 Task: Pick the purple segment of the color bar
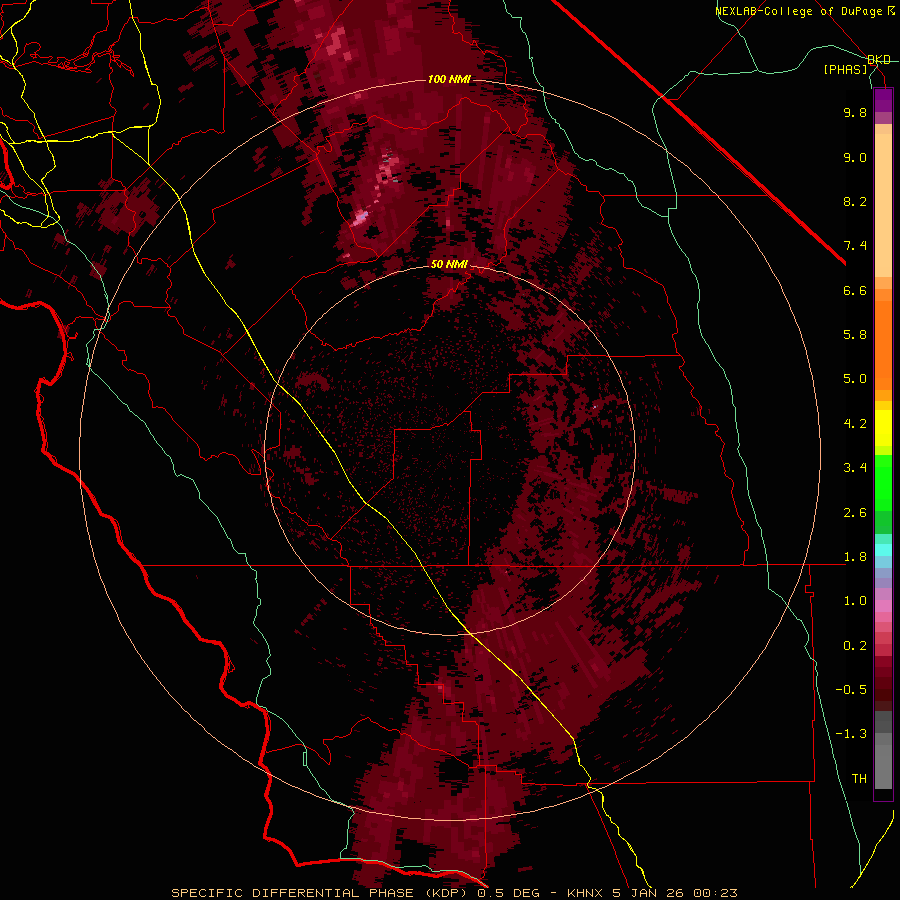[x=883, y=100]
